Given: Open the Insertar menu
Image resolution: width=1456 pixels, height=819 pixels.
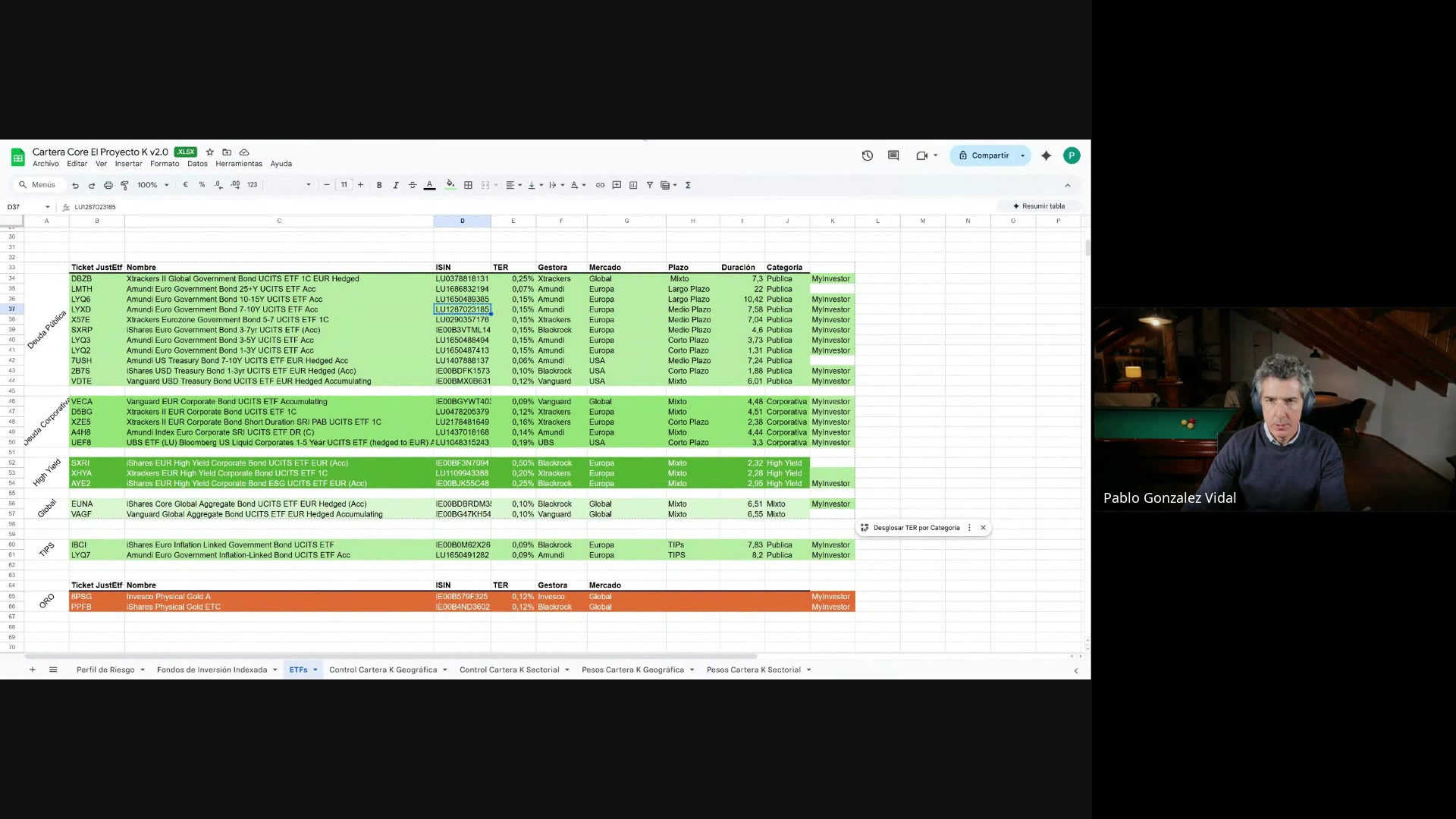Looking at the screenshot, I should click(x=128, y=164).
